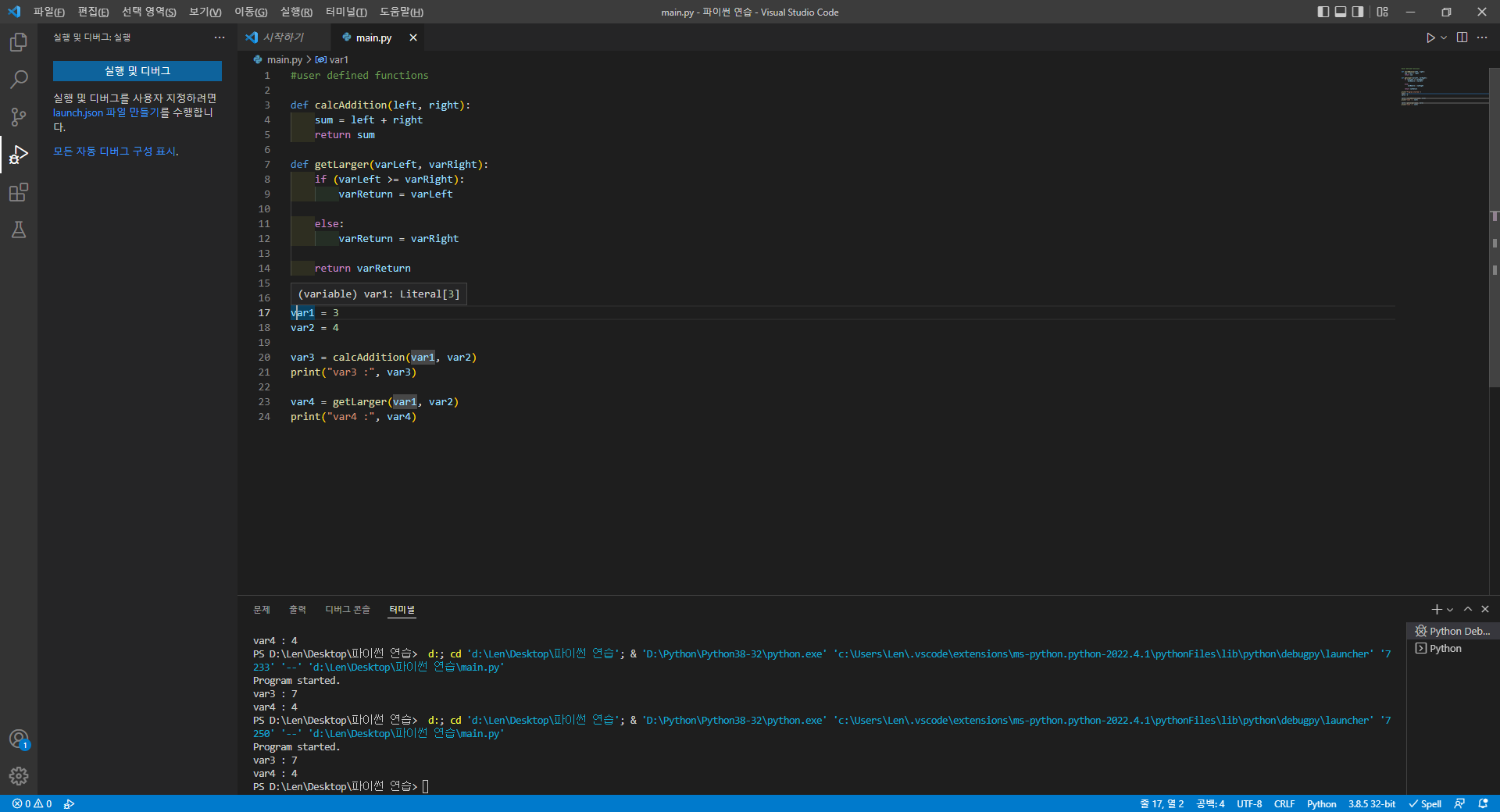
Task: Click the var1 breadcrumb symbol
Action: pyautogui.click(x=332, y=59)
